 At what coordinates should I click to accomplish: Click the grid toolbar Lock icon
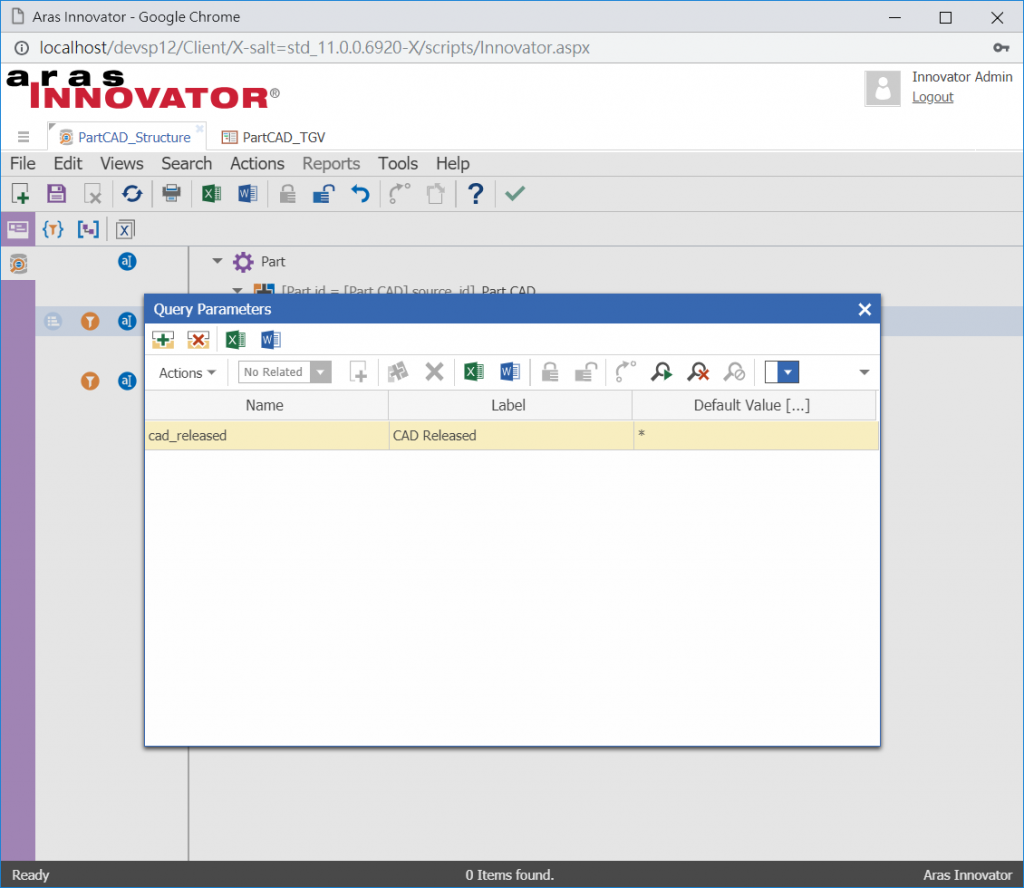[x=550, y=372]
